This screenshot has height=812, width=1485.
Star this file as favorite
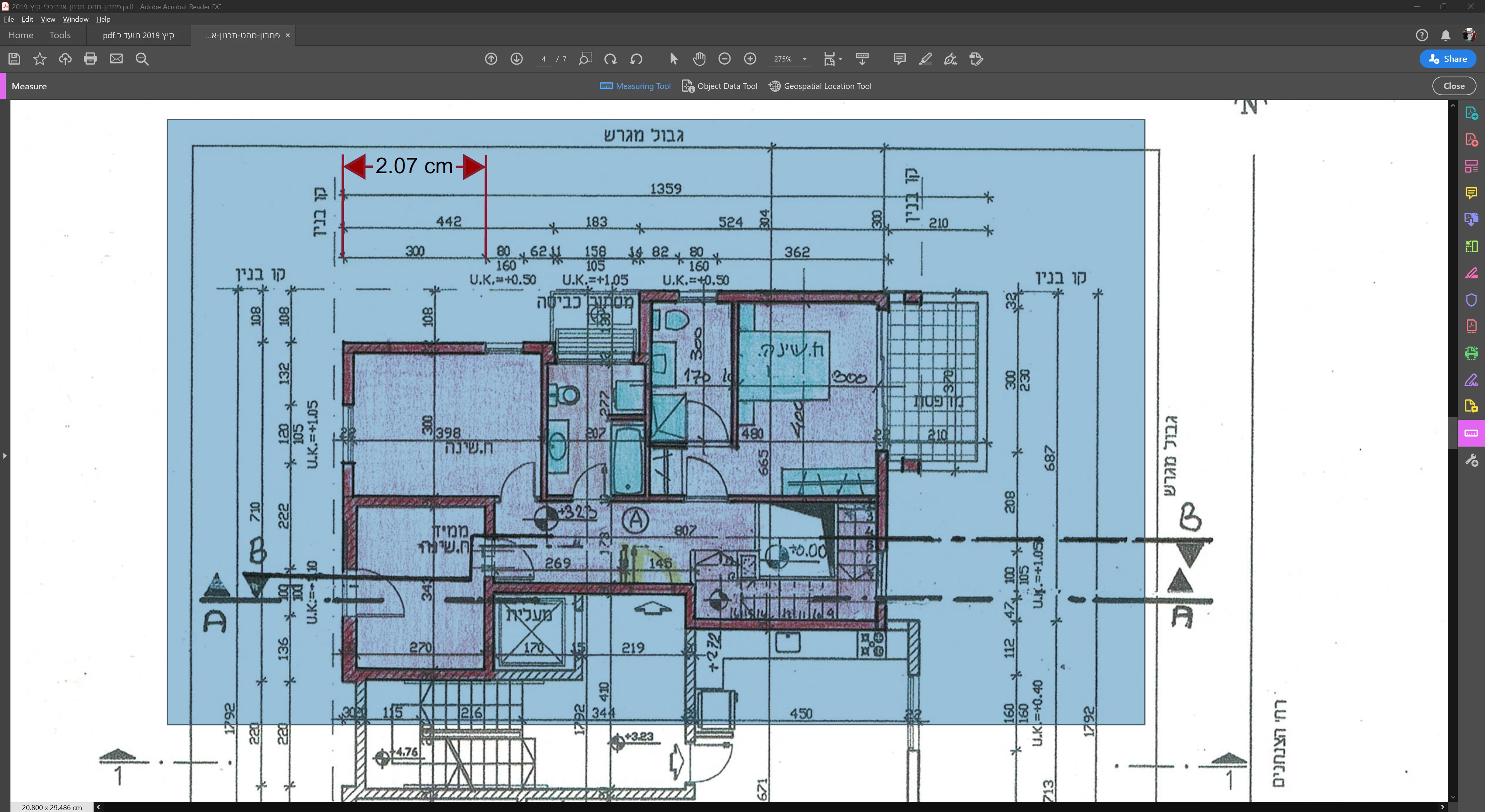click(40, 59)
